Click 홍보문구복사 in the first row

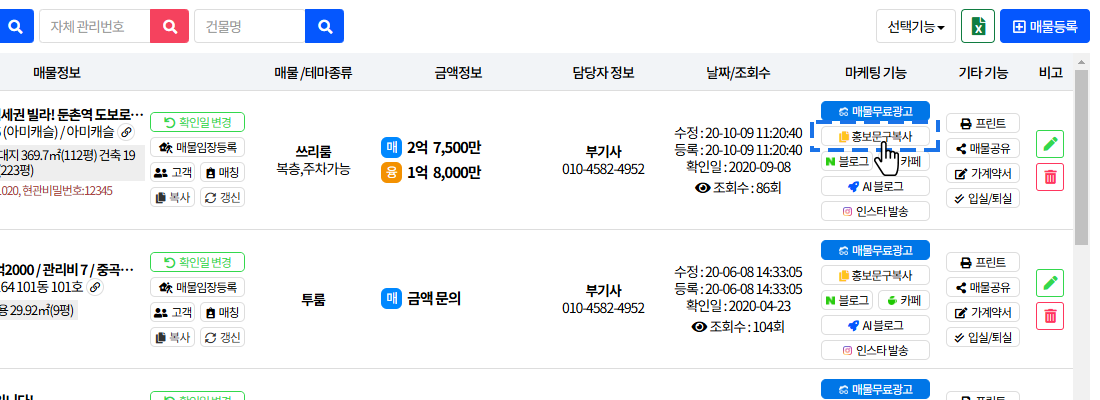[x=876, y=136]
